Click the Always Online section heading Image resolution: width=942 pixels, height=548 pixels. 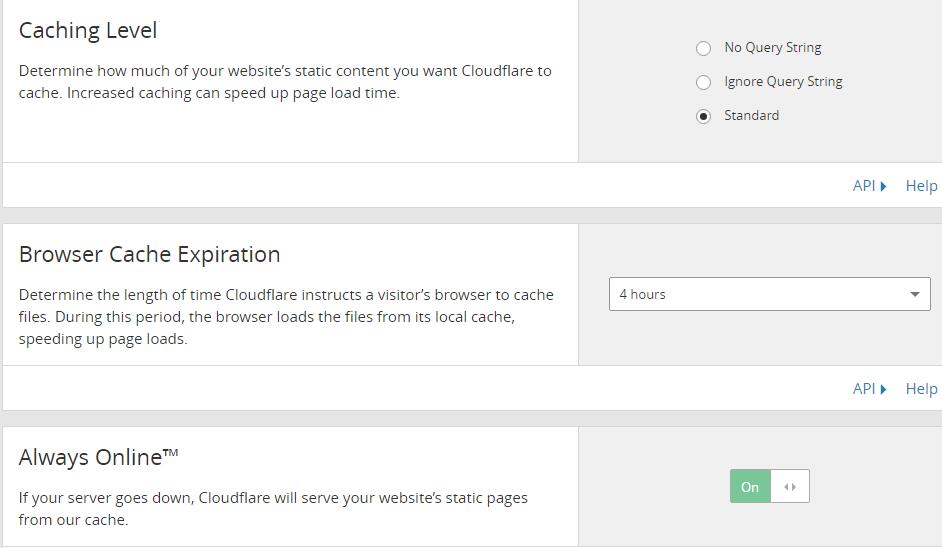(x=99, y=457)
